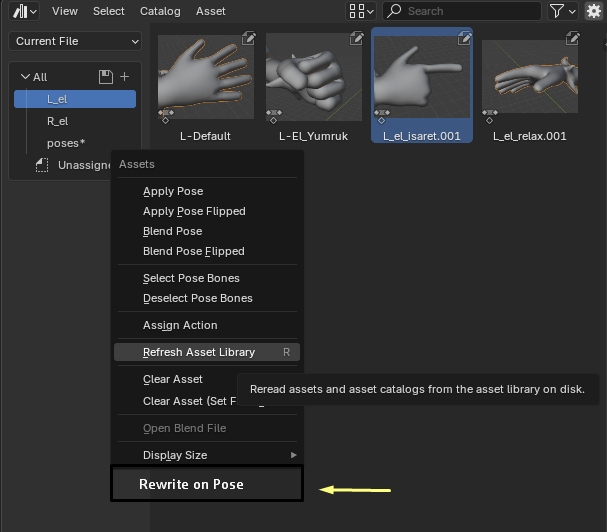Choose Blend Pose Flipped
The image size is (607, 532).
[x=207, y=251]
